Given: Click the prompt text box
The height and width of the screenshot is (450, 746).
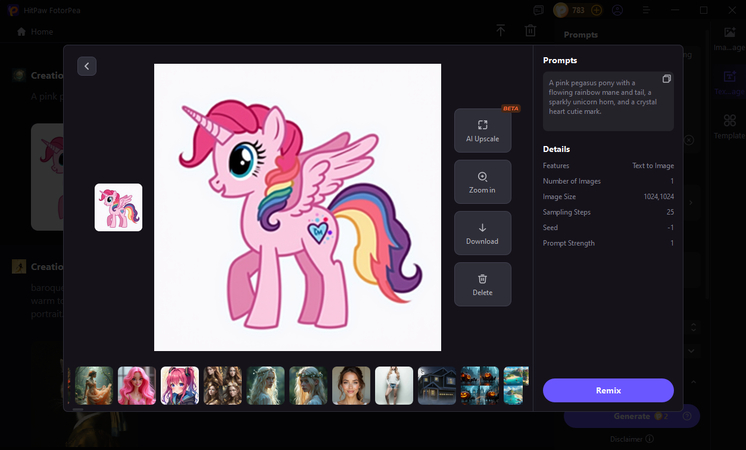Looking at the screenshot, I should coord(608,101).
